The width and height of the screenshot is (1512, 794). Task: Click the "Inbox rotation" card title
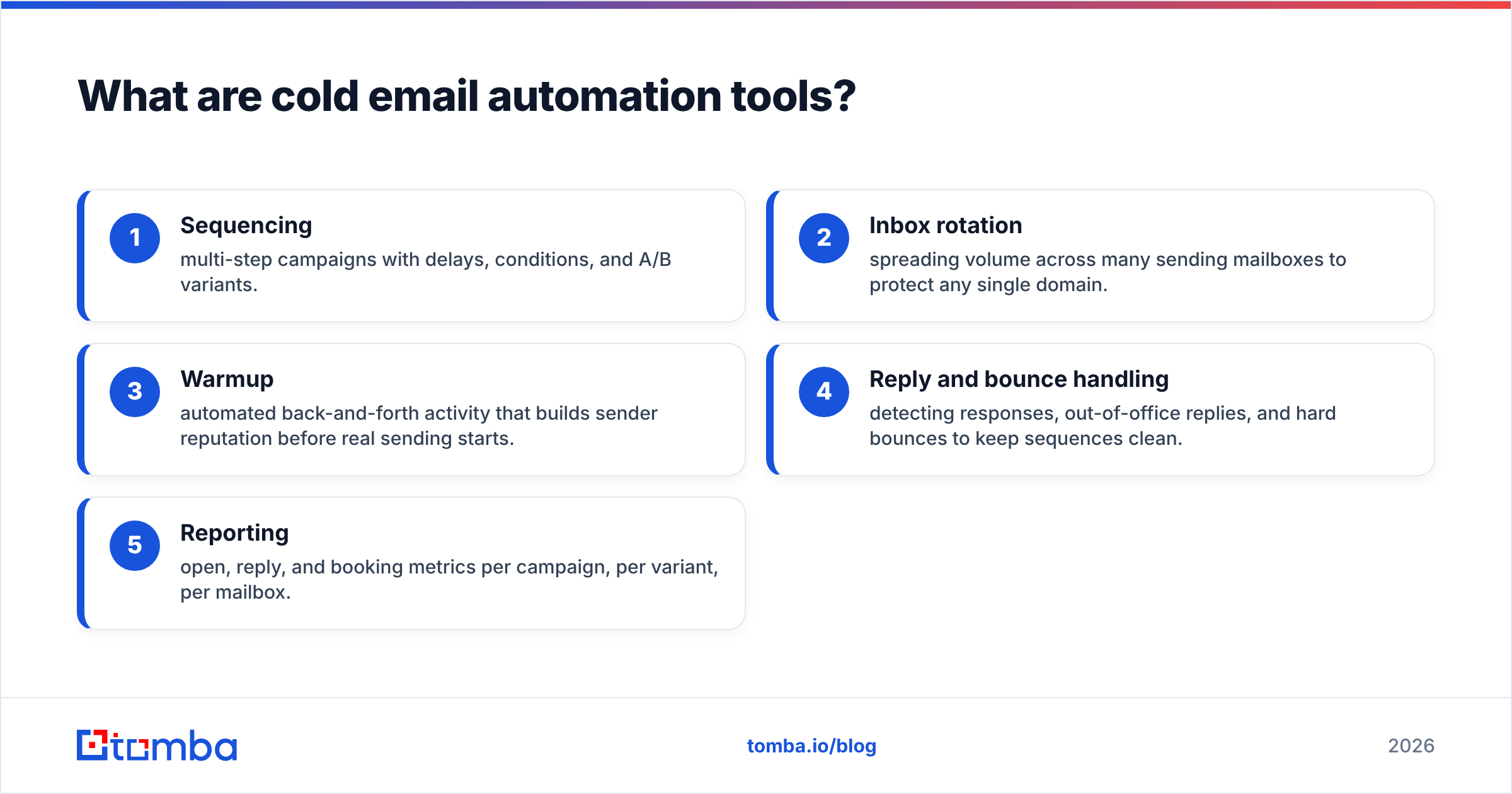pos(946,226)
